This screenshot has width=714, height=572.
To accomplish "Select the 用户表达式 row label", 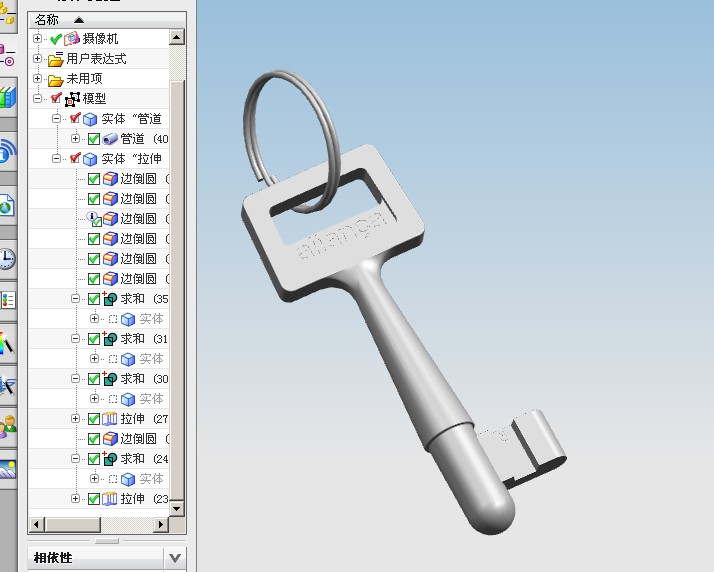I will [x=97, y=59].
